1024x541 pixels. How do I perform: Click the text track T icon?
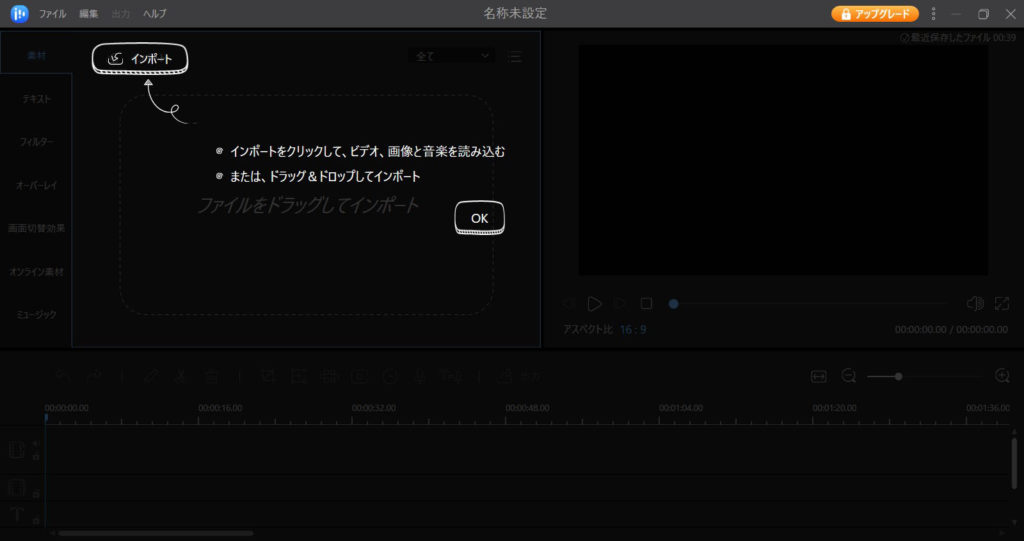click(17, 514)
